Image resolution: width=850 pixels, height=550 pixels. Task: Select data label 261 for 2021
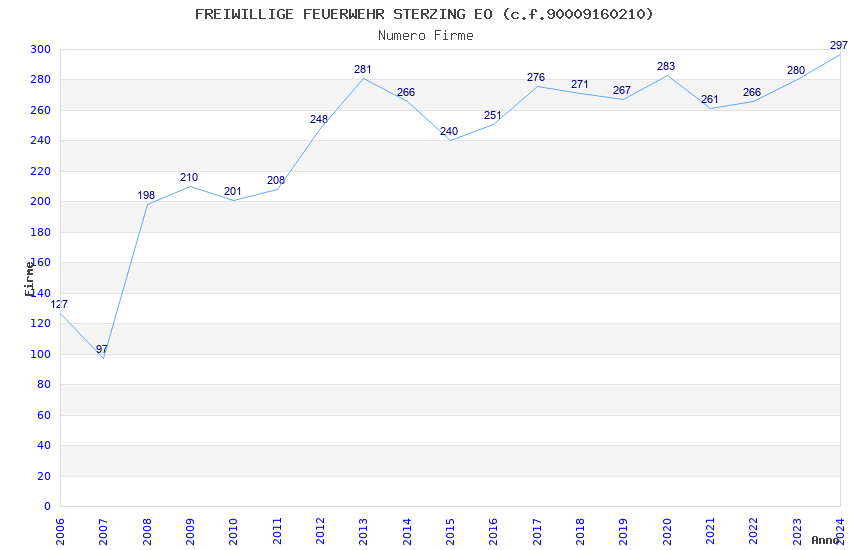[710, 99]
